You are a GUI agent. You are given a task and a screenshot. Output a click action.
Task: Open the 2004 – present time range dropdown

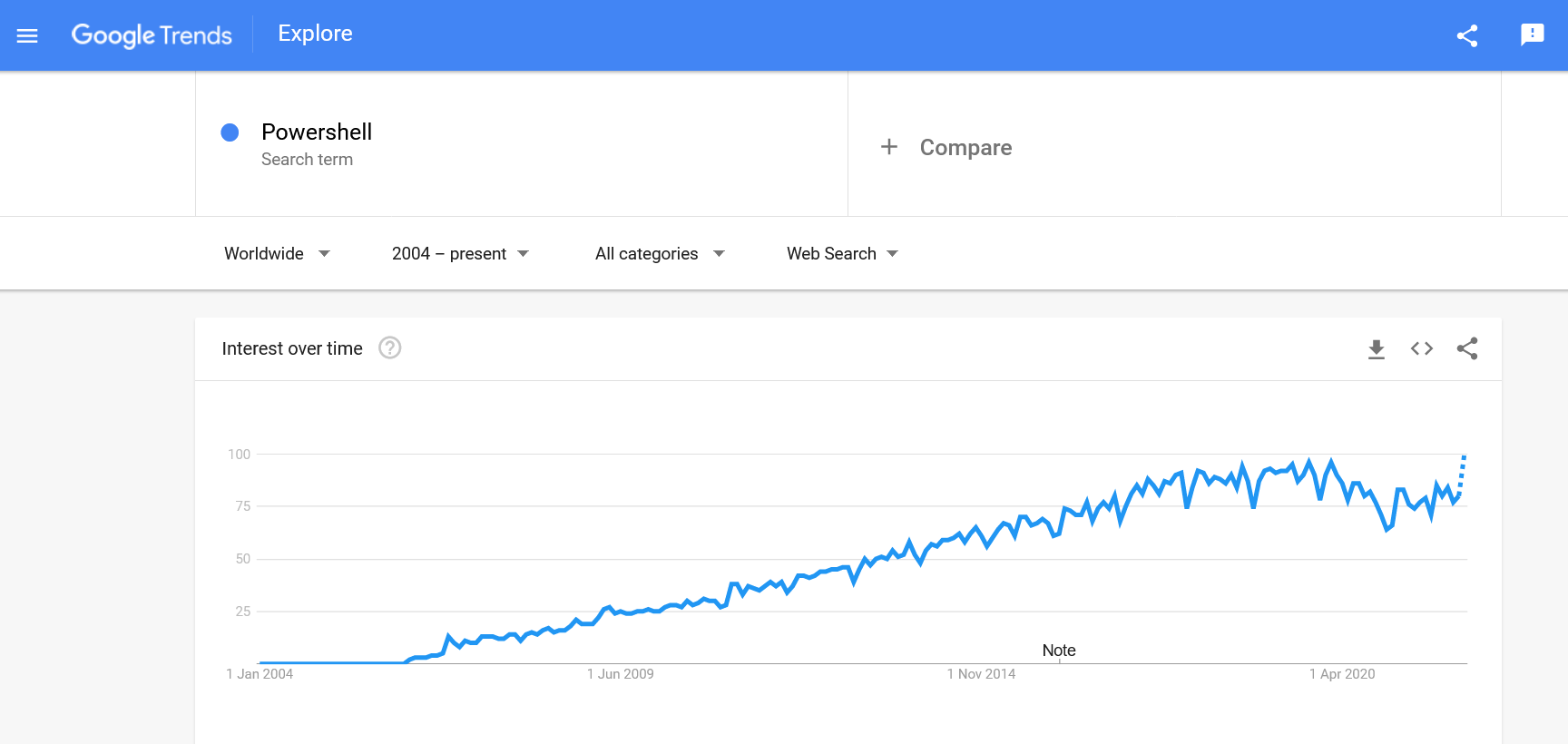(461, 253)
